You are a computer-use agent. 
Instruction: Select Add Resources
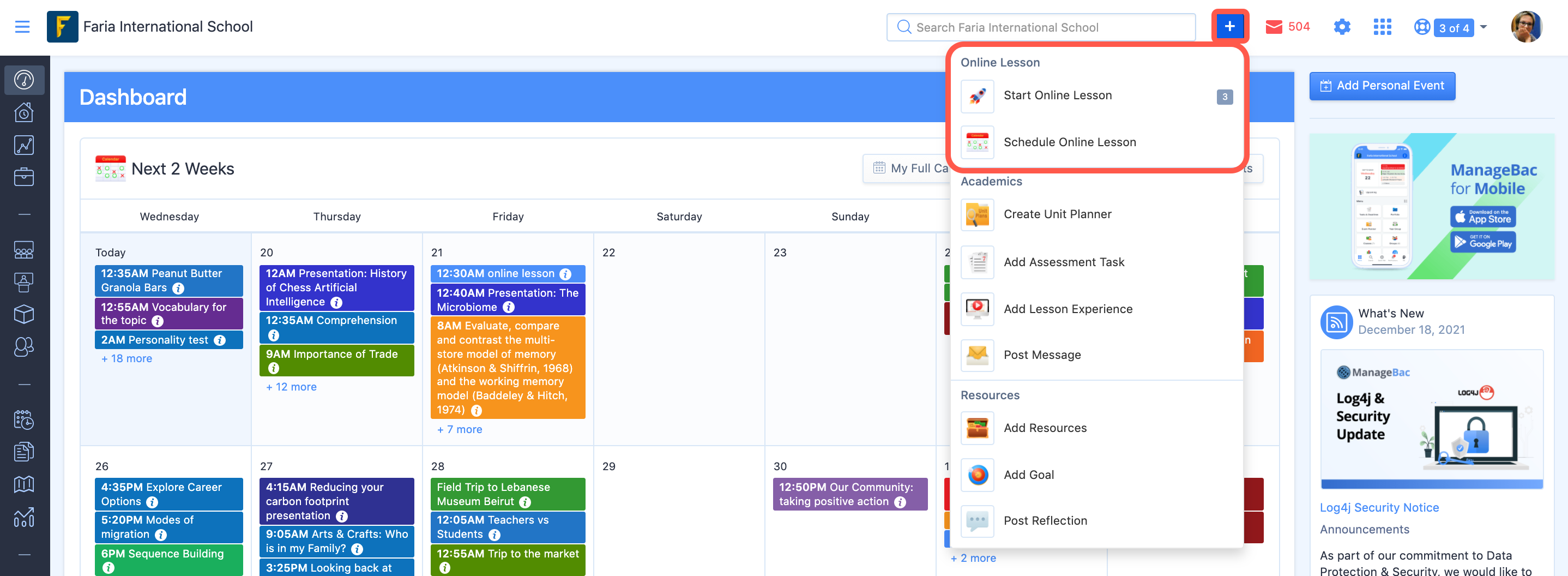[x=1096, y=428]
